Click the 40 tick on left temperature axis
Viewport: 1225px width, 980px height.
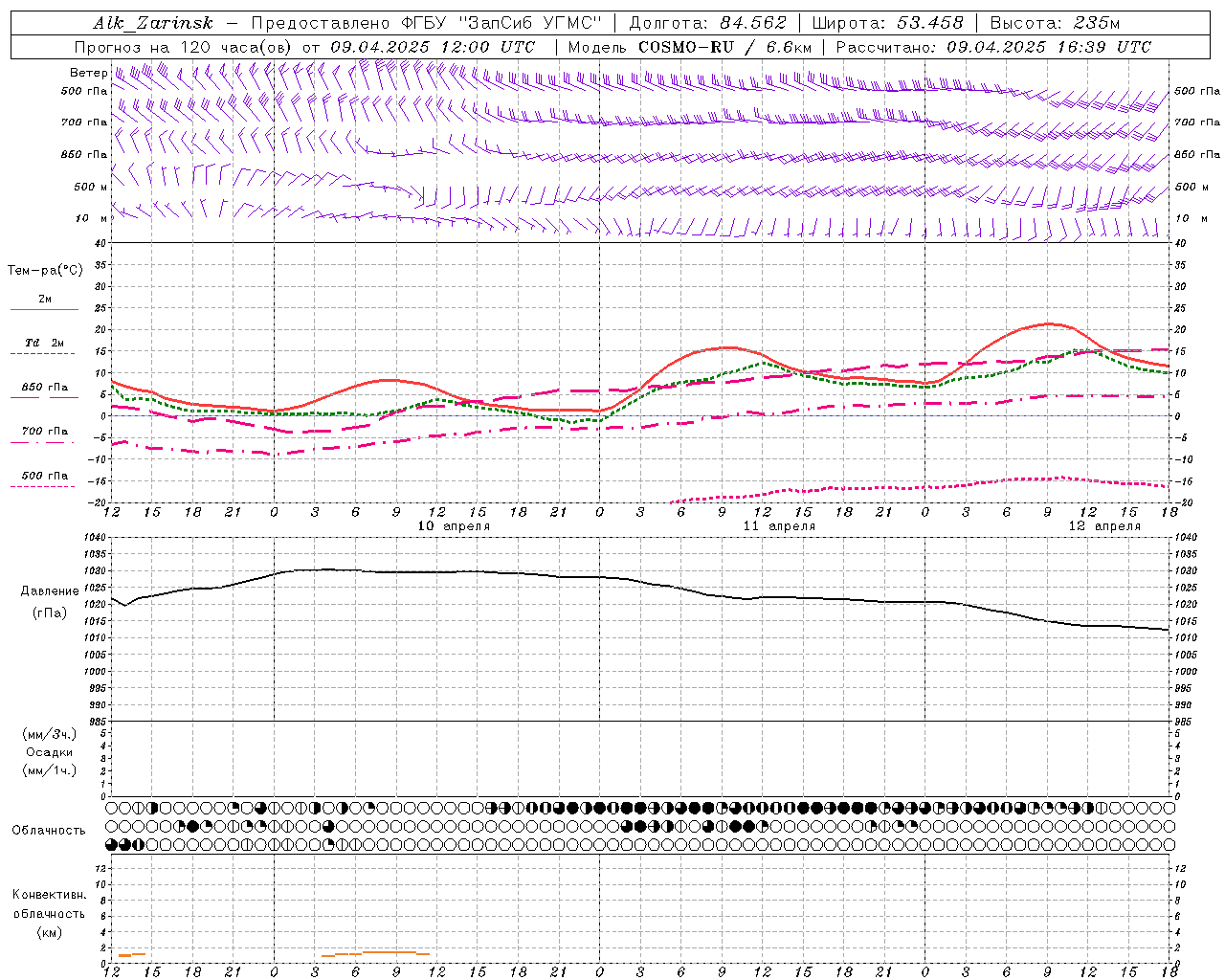(100, 243)
